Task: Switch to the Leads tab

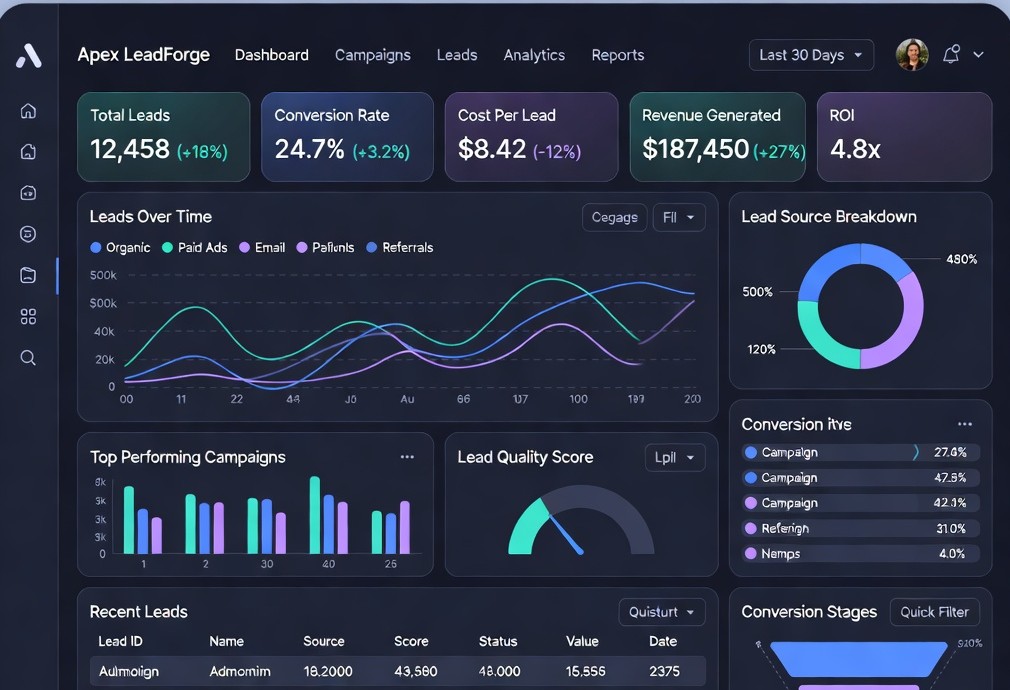Action: coord(457,55)
